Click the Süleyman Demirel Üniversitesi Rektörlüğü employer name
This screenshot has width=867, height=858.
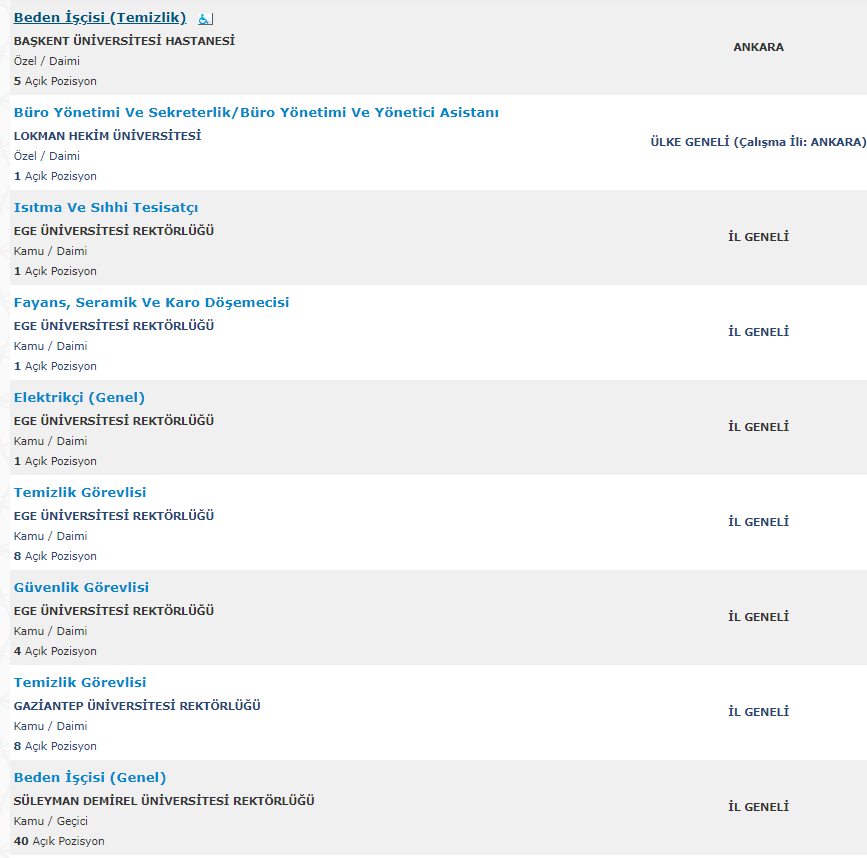pyautogui.click(x=164, y=801)
